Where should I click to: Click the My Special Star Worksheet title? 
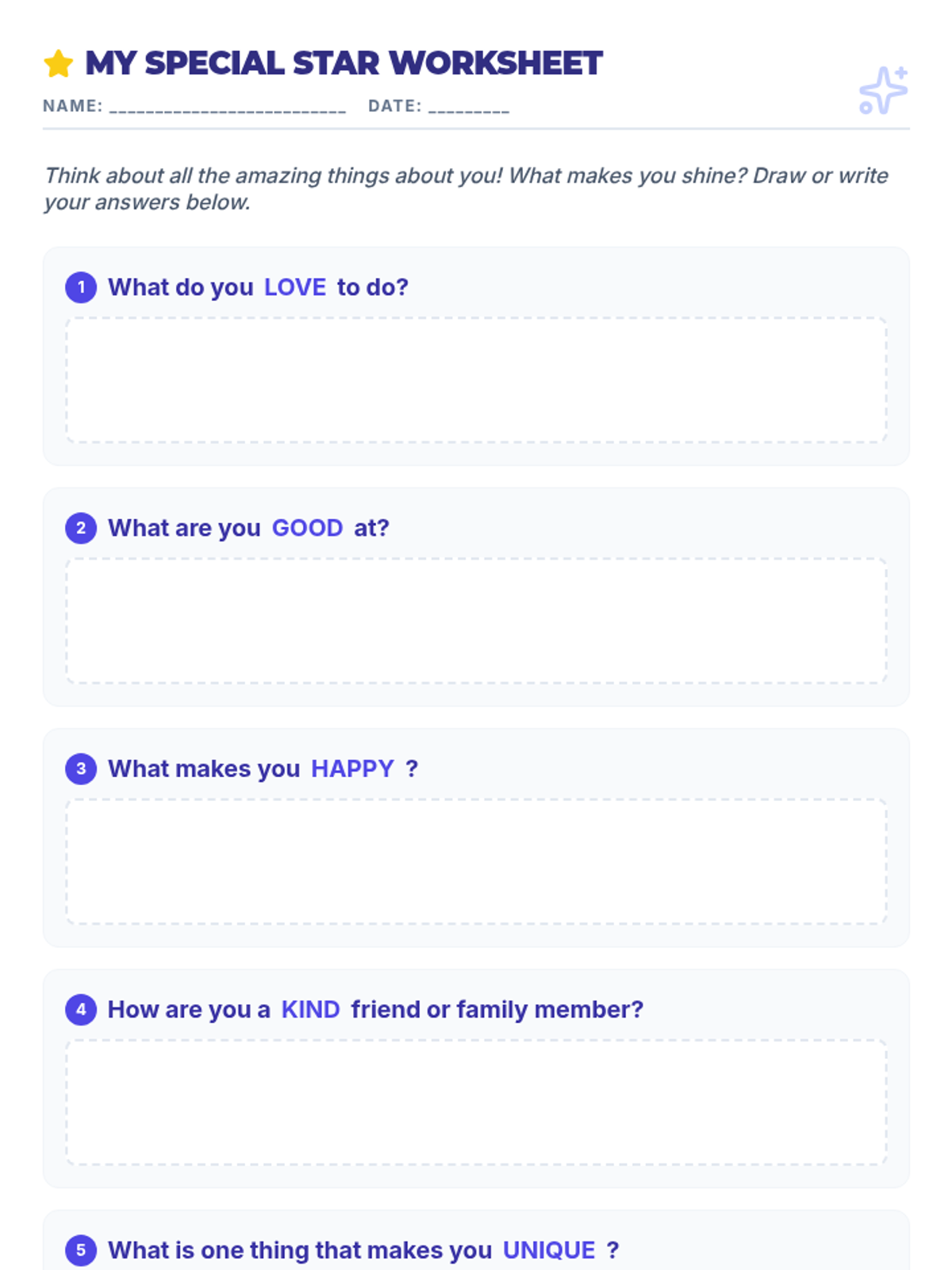click(344, 63)
